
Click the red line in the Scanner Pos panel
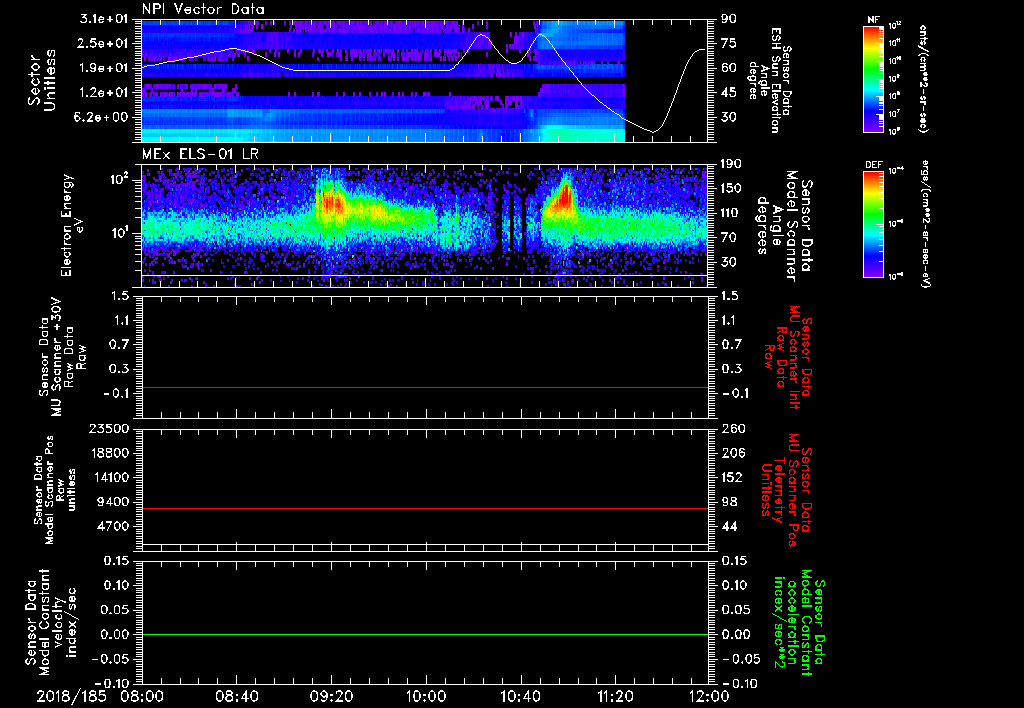pos(425,508)
